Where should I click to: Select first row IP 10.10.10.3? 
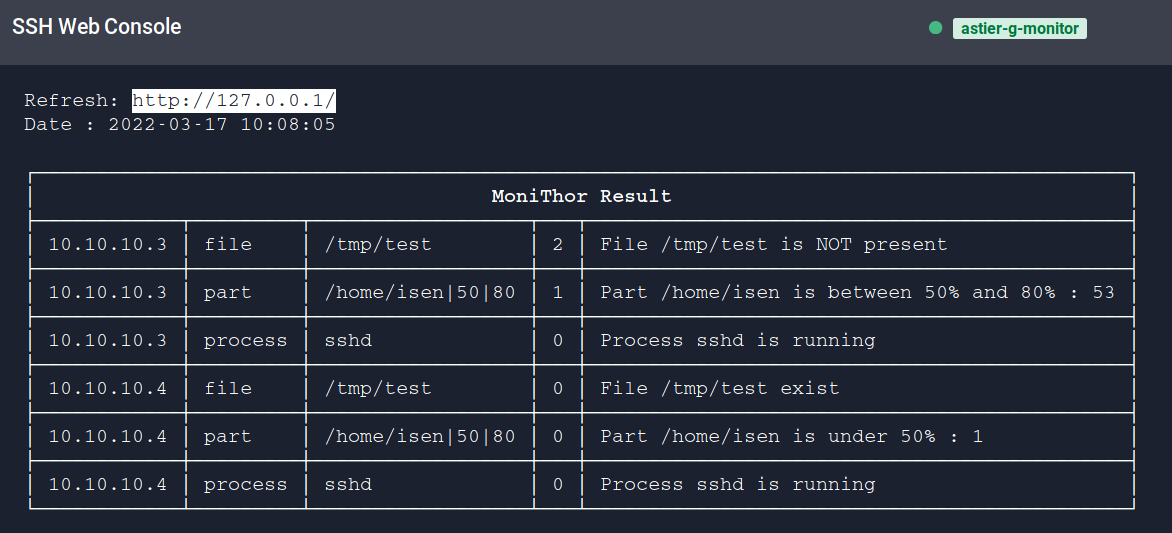107,244
